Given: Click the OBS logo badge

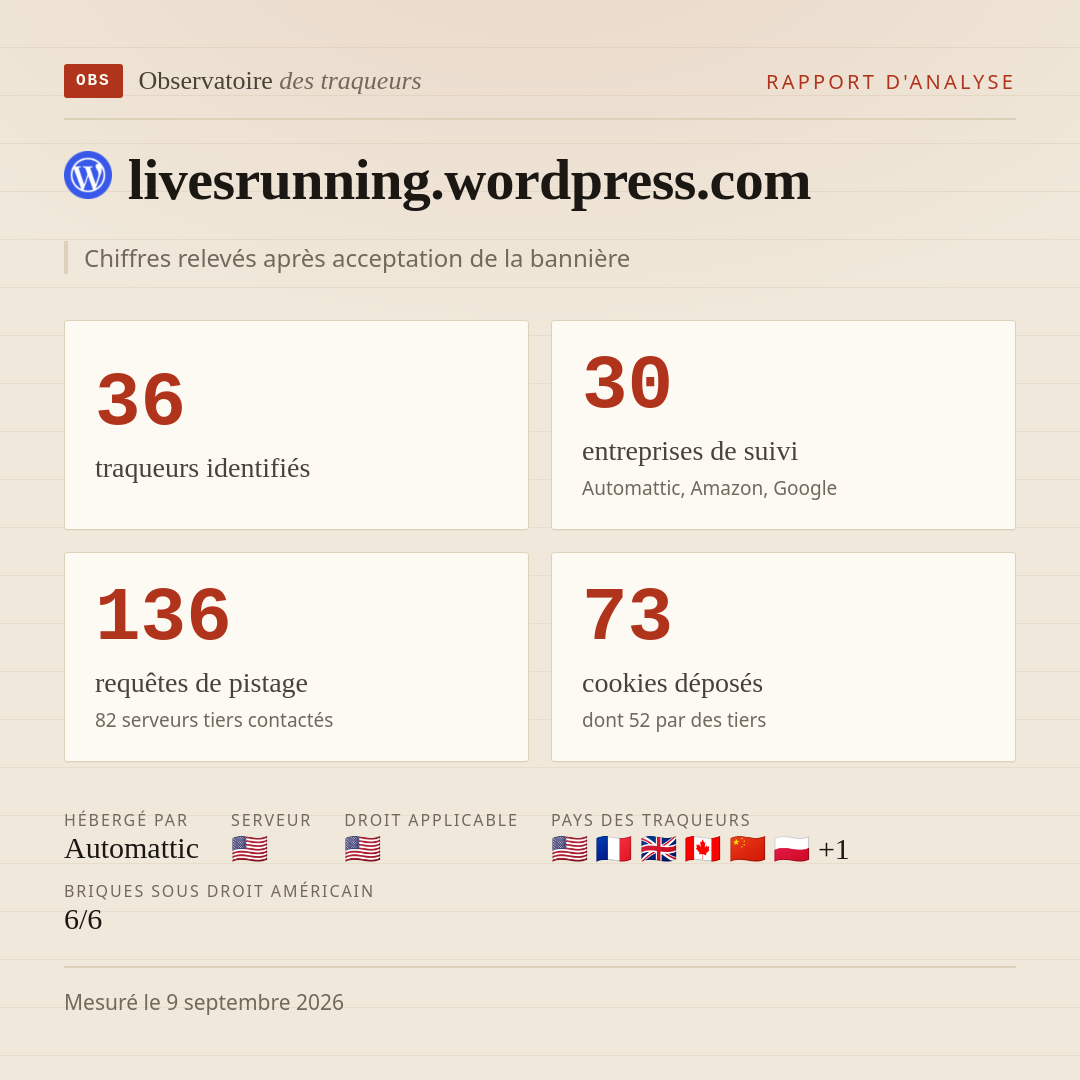Looking at the screenshot, I should click(93, 81).
